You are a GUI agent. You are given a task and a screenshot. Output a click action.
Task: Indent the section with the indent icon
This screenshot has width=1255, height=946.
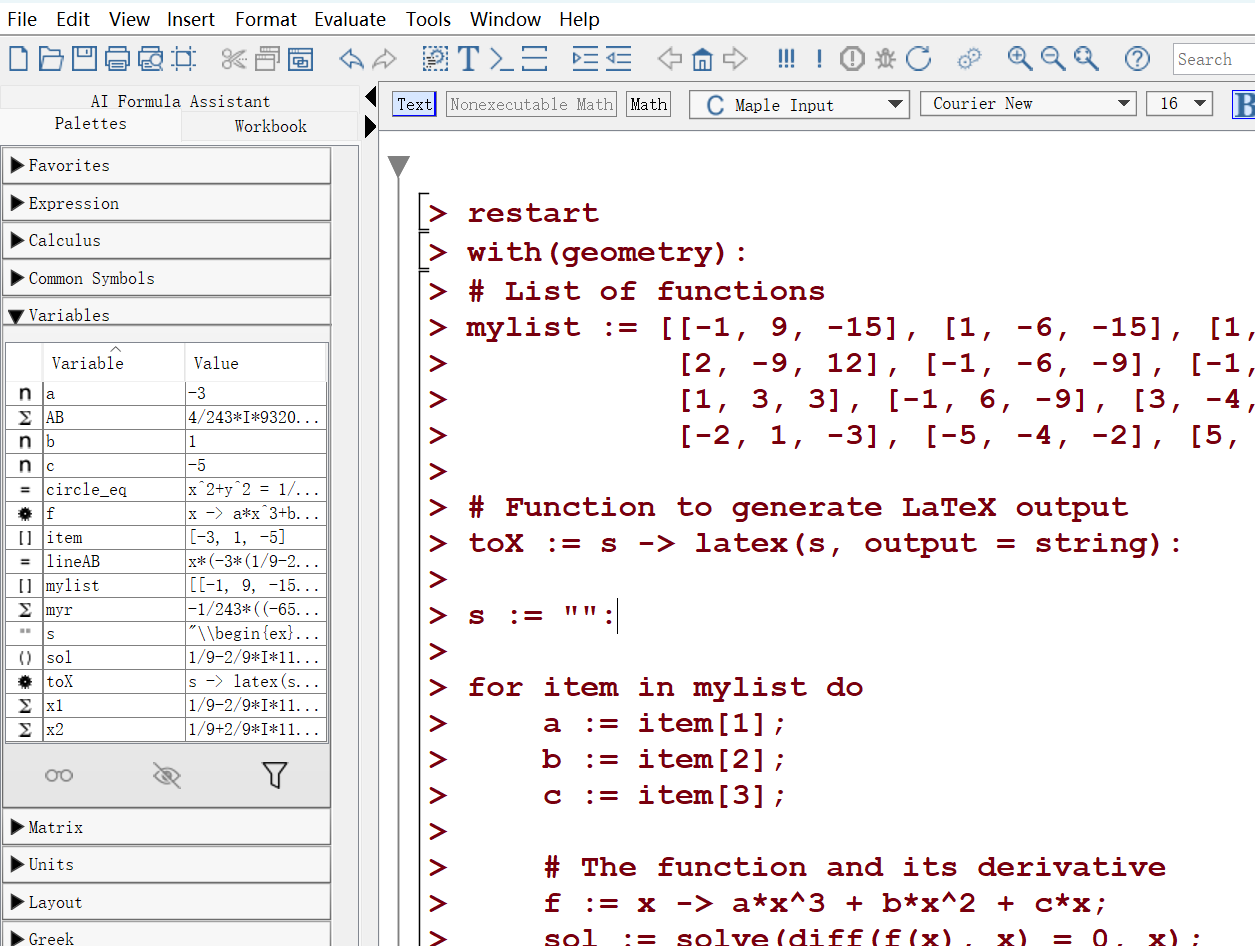[x=585, y=59]
